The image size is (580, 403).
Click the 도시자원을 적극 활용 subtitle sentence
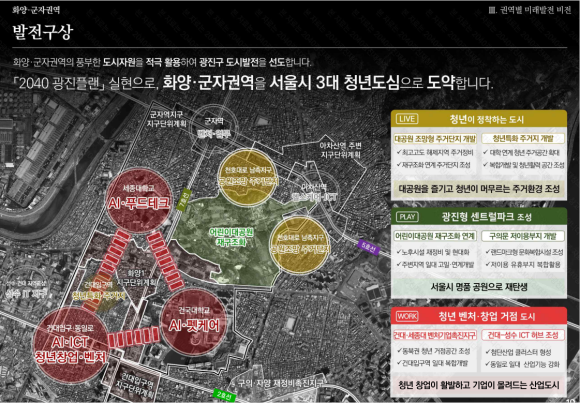coord(162,62)
